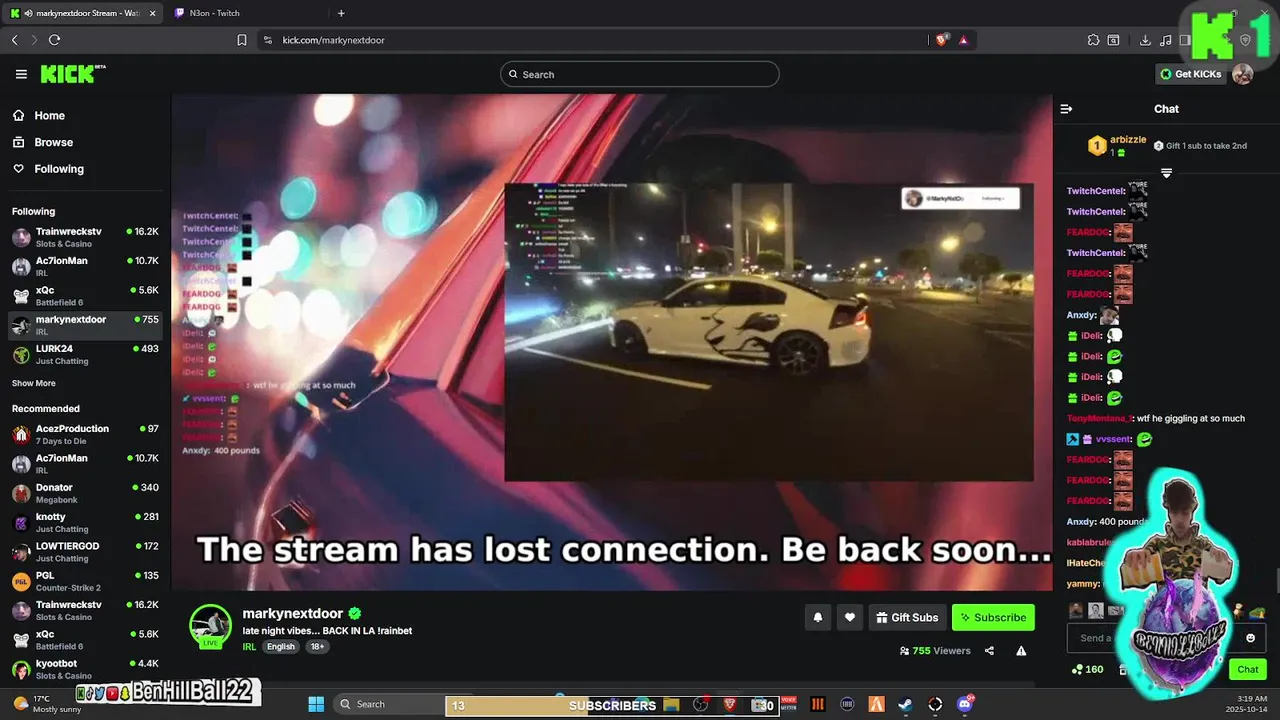The width and height of the screenshot is (1280, 720).
Task: Open Brave Shields lion icon
Action: click(x=941, y=40)
